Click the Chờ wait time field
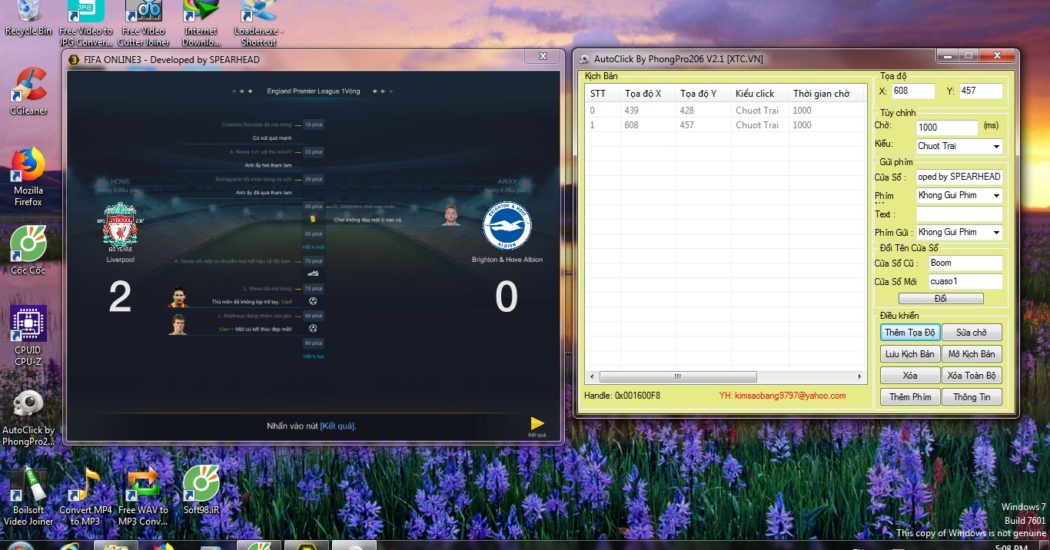 [x=947, y=127]
